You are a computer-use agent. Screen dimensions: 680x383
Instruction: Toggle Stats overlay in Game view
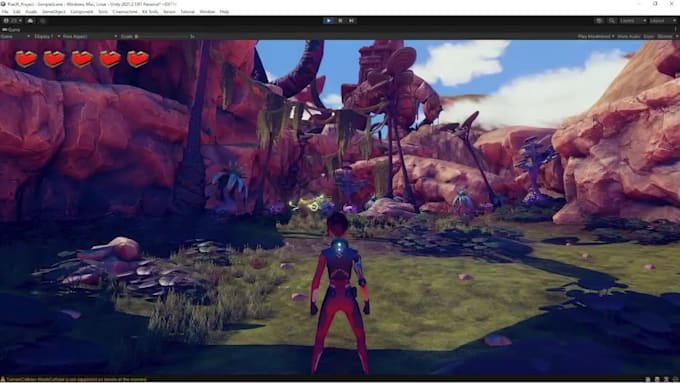(x=649, y=36)
